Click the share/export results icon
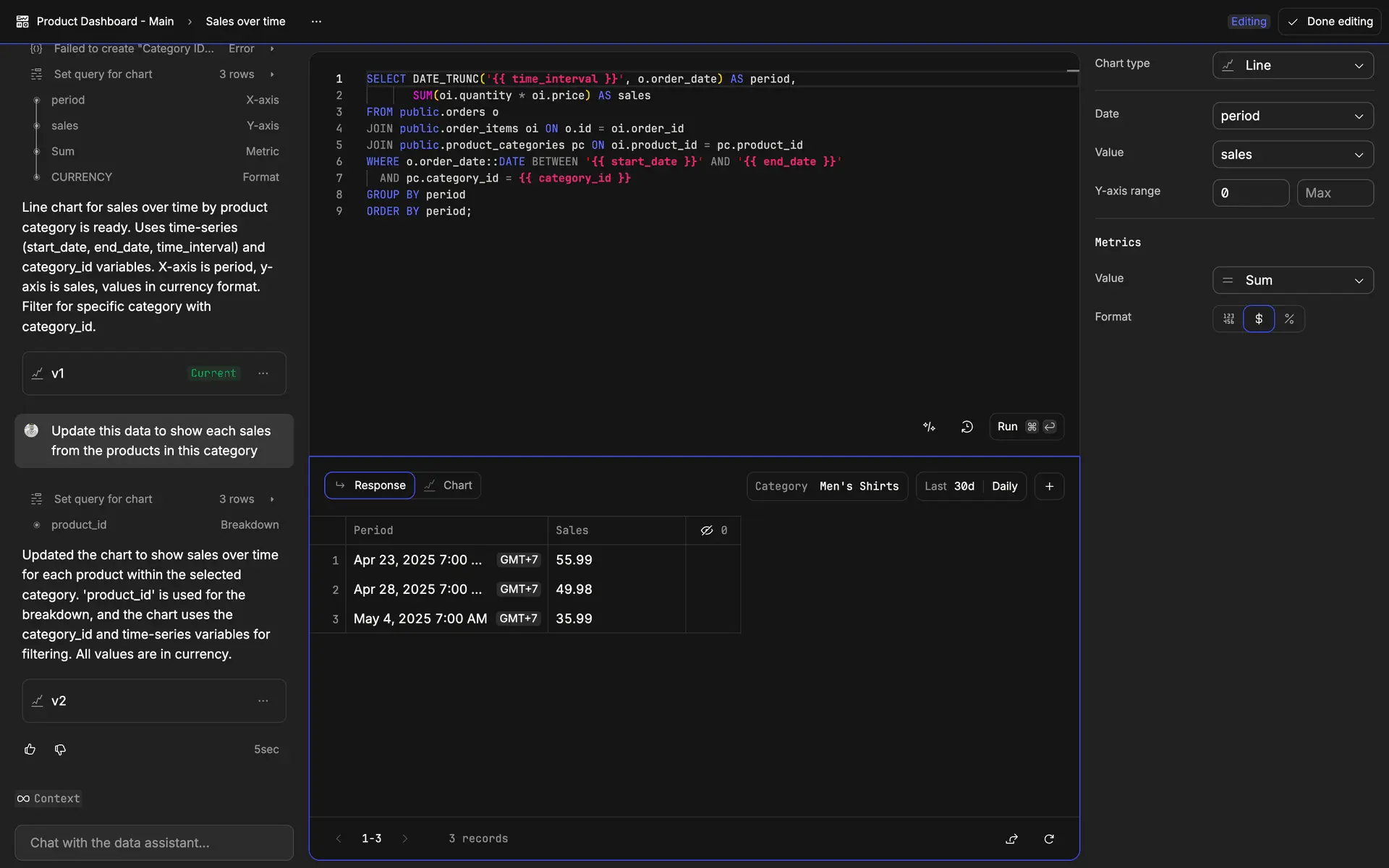 pos(1011,838)
